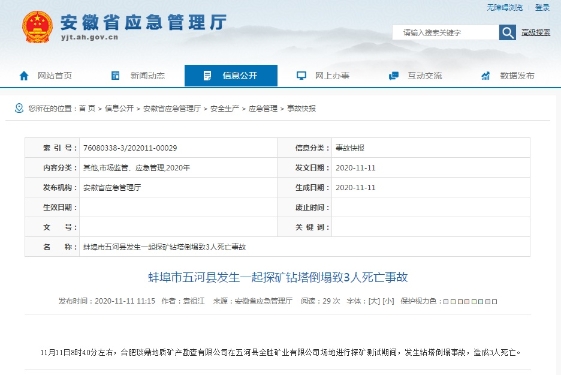Switch to the 数据发布 navigation tab
The height and width of the screenshot is (375, 561).
[508, 76]
